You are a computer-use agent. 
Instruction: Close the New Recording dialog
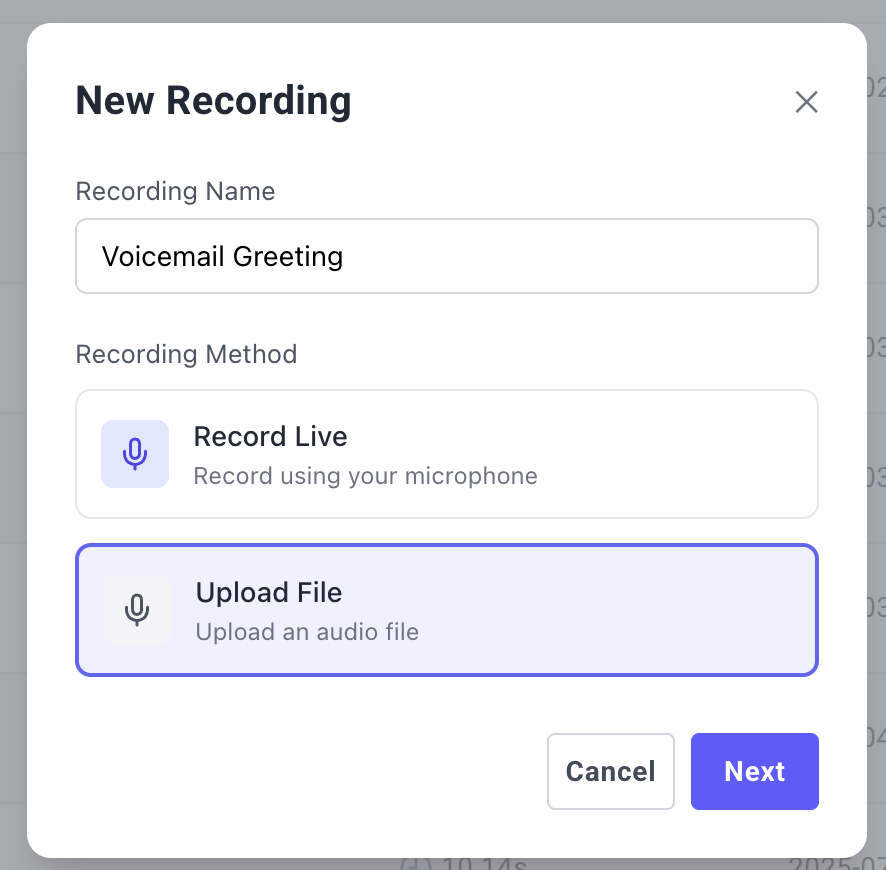point(806,102)
